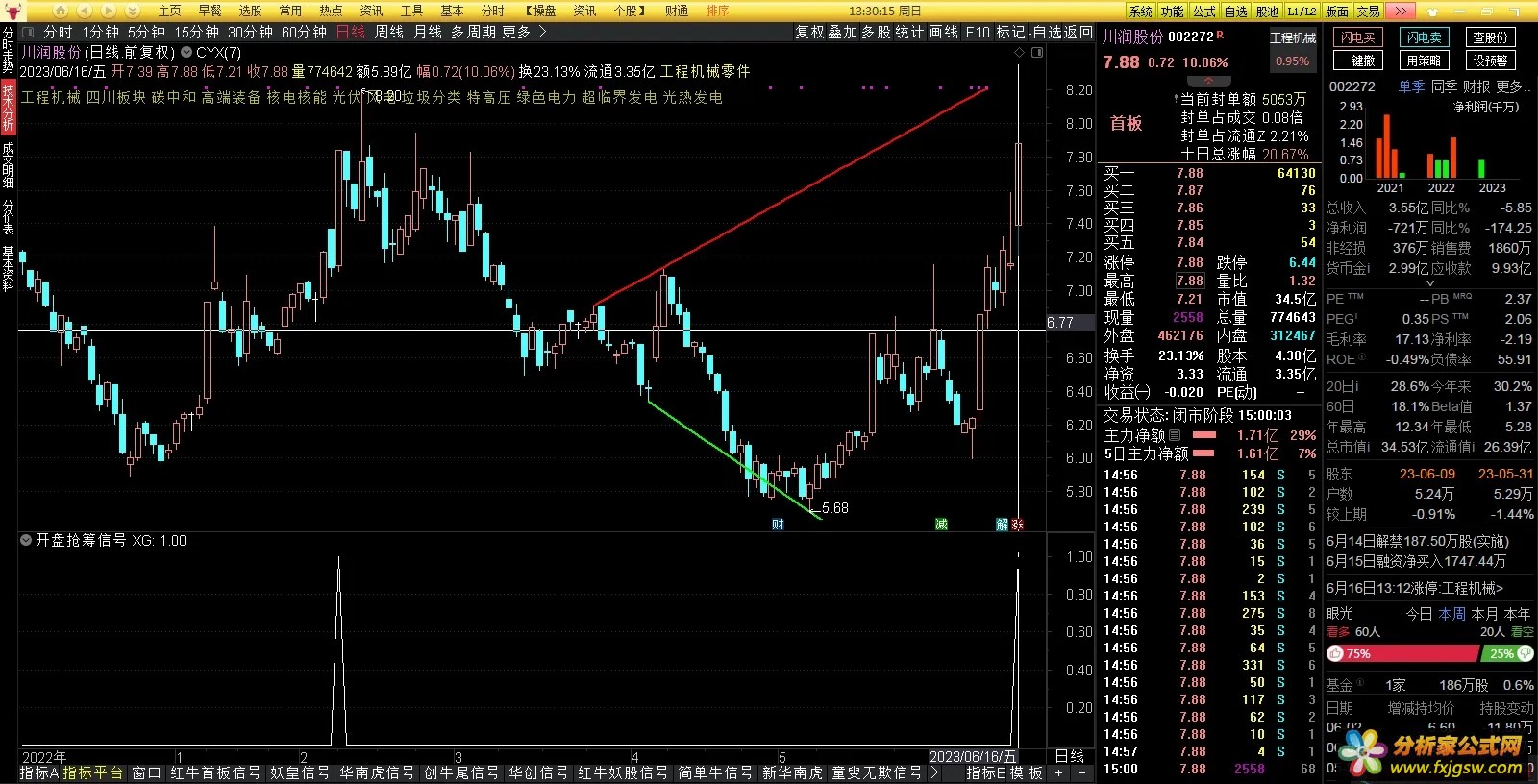Click the 系统 toolbar button
The image size is (1538, 784).
[1141, 11]
